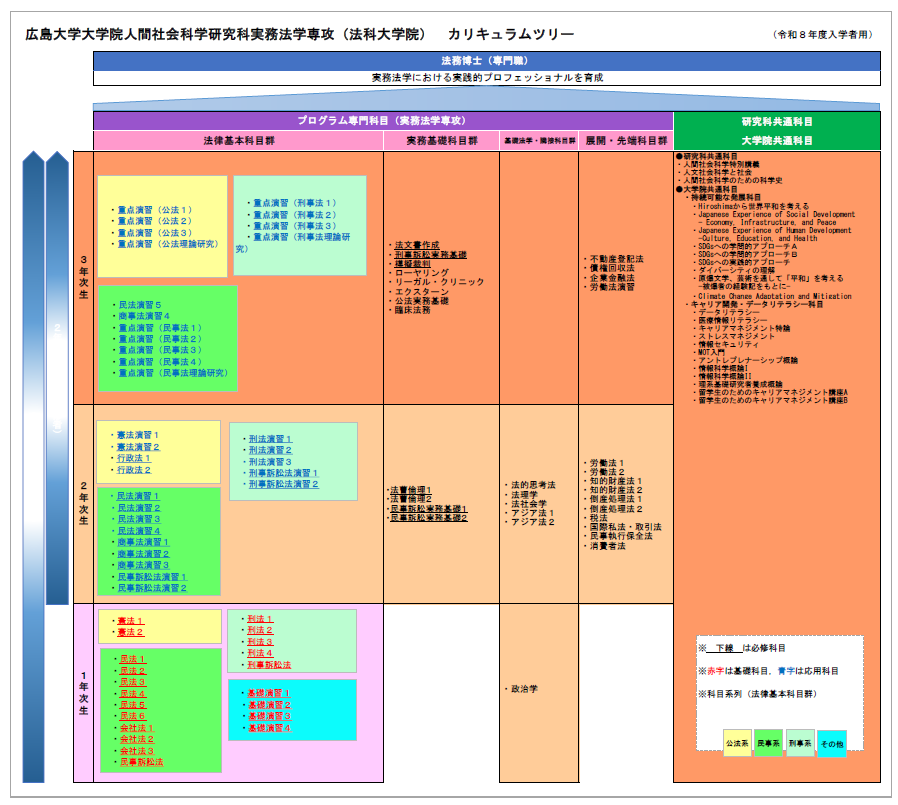The width and height of the screenshot is (898, 805).
Task: Click the course 不動産登記法
Action: pos(617,259)
